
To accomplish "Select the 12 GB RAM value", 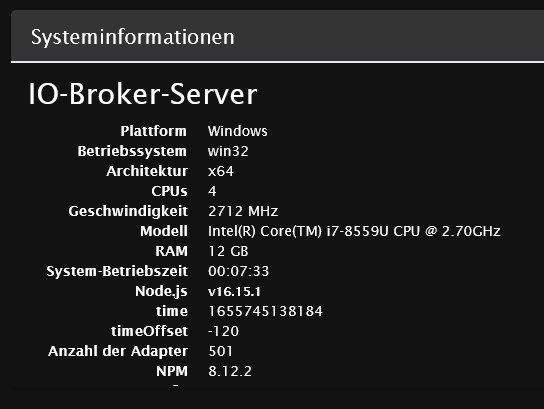I will [228, 251].
